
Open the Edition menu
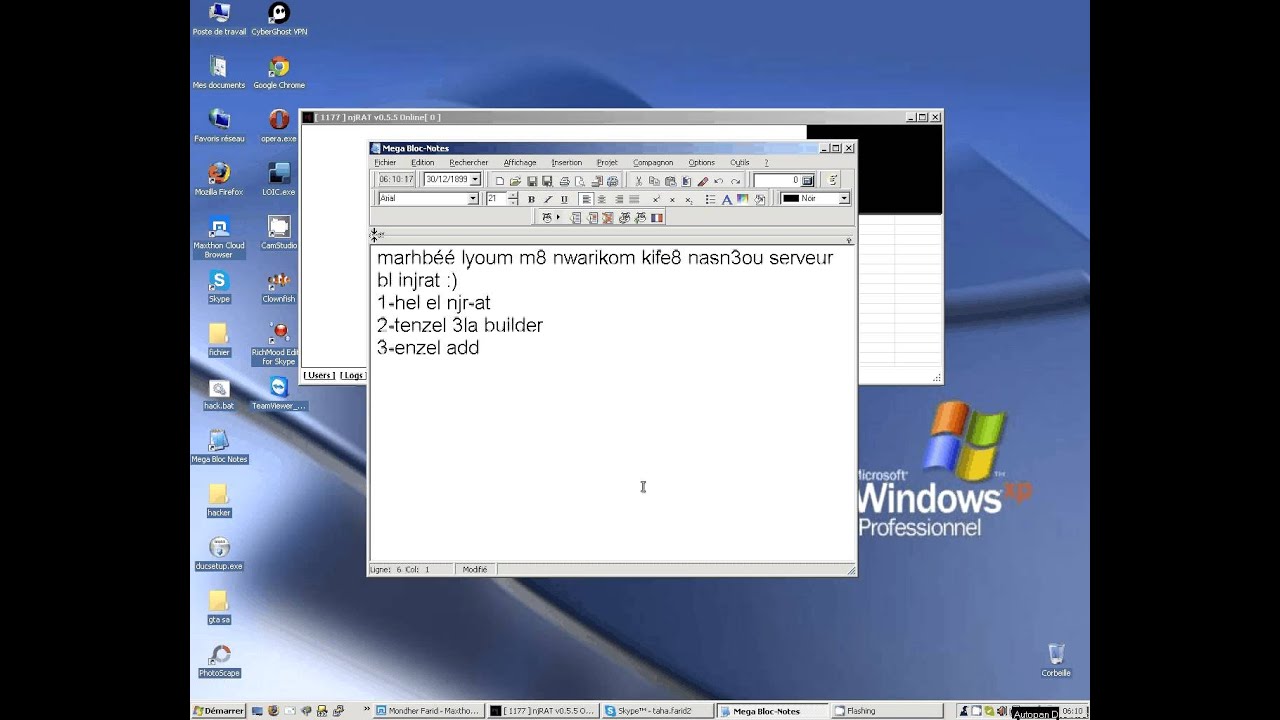(422, 162)
